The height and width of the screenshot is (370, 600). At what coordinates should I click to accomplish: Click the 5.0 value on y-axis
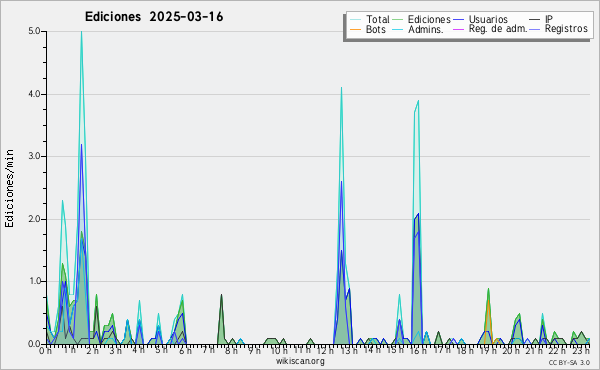coord(34,31)
